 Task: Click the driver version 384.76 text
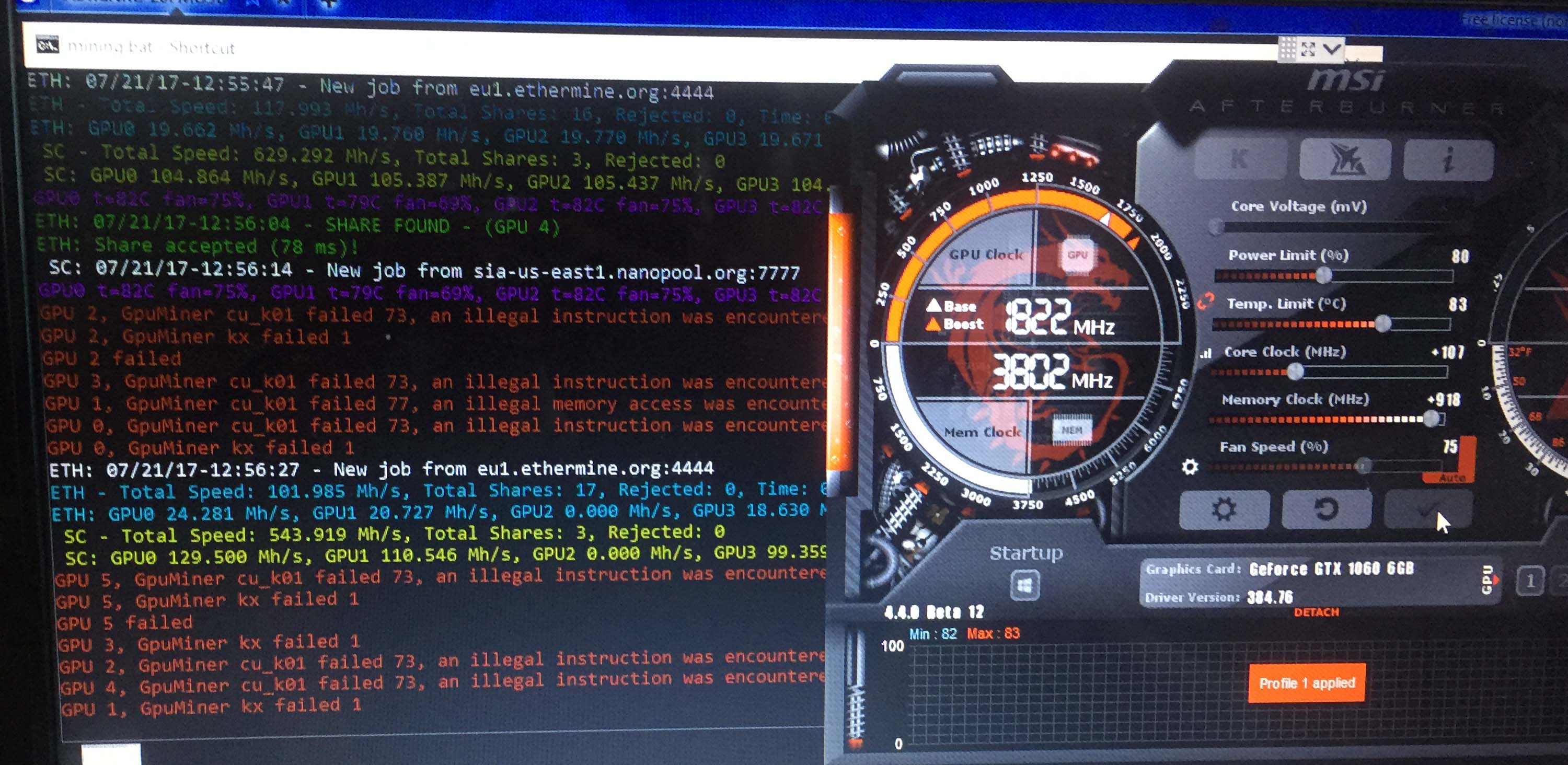pos(1270,597)
